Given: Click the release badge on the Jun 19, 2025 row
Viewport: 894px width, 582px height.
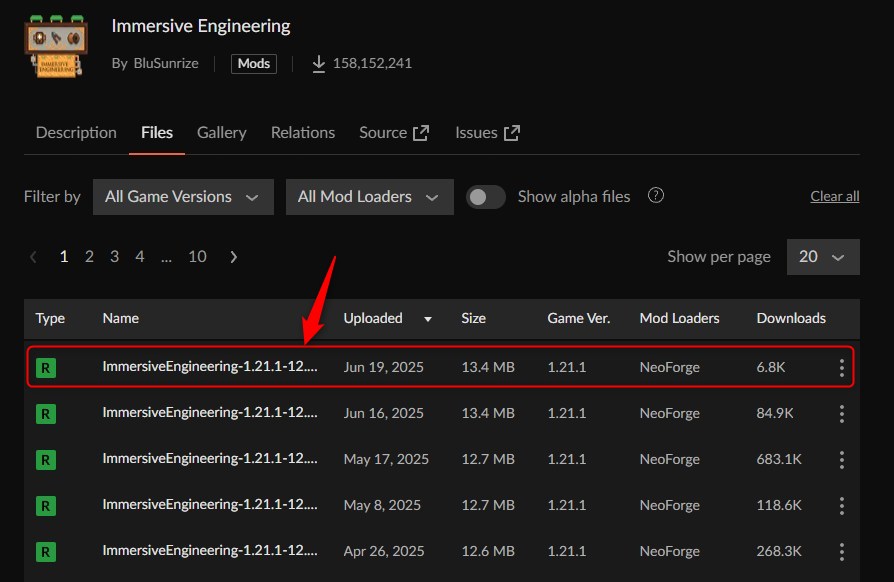Looking at the screenshot, I should (x=46, y=368).
